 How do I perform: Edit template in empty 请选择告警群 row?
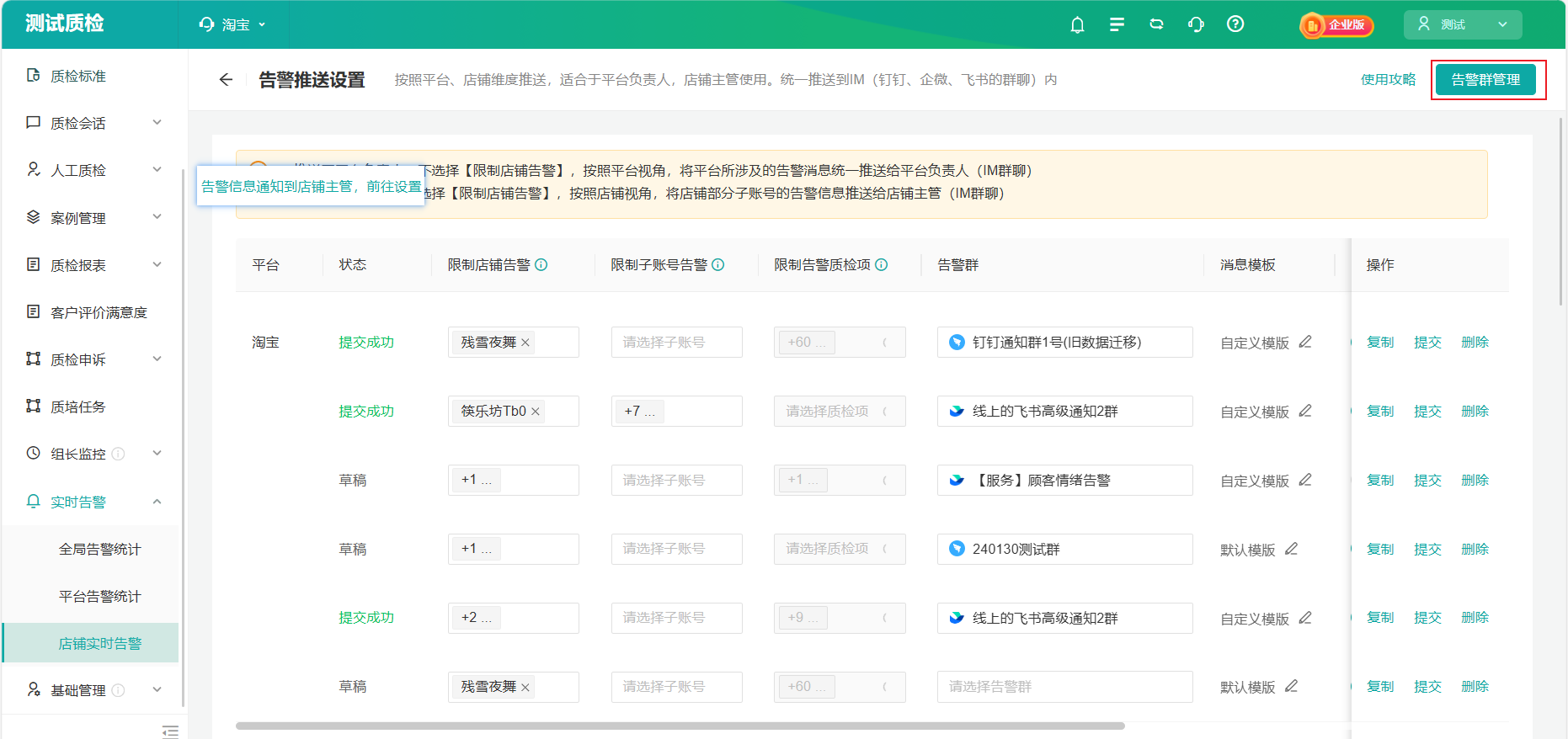(1291, 686)
